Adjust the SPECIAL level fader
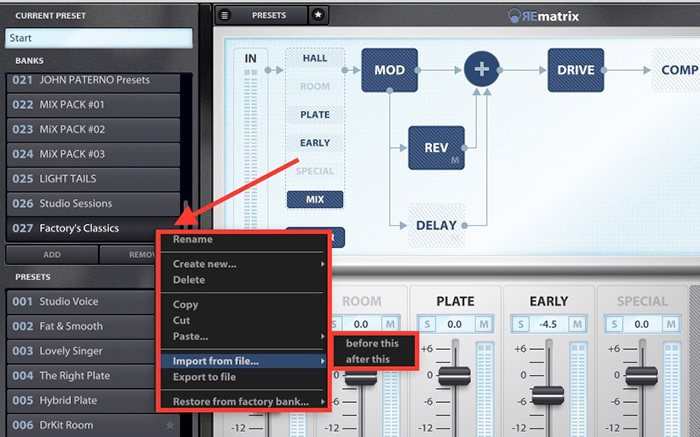Screen dimensions: 700x437 [x=642, y=376]
